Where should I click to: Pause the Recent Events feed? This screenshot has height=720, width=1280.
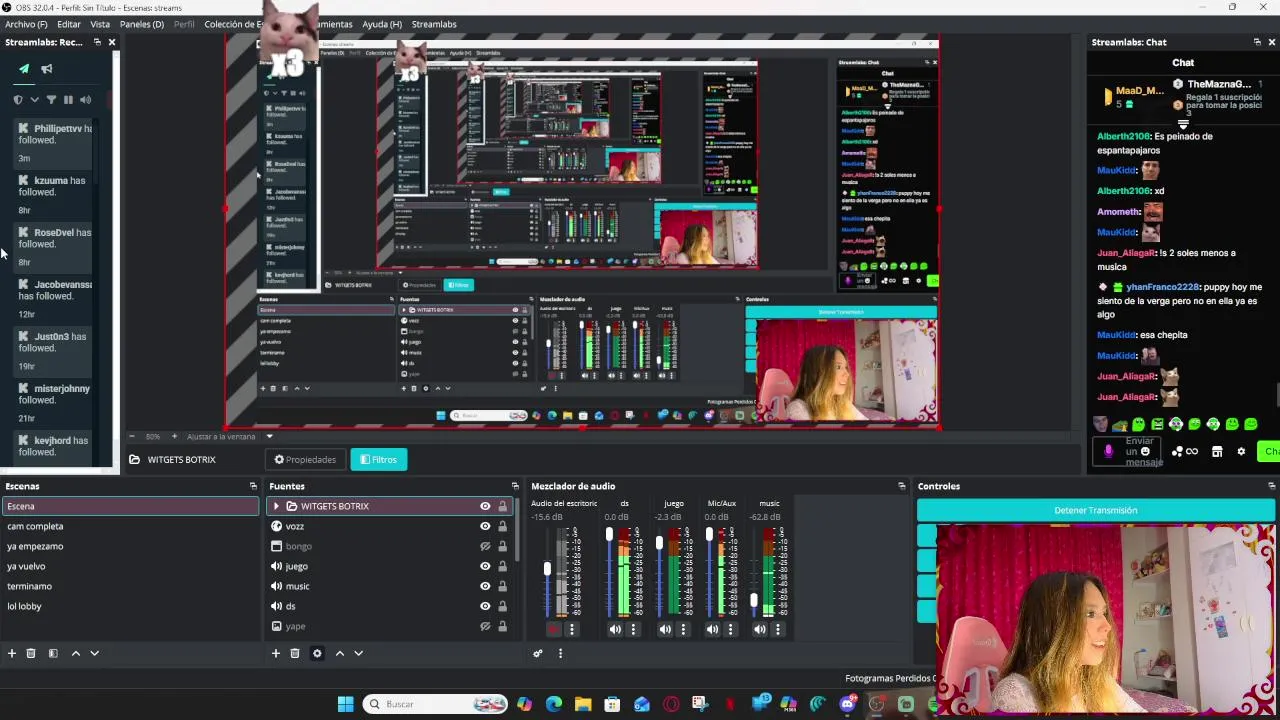coord(68,100)
